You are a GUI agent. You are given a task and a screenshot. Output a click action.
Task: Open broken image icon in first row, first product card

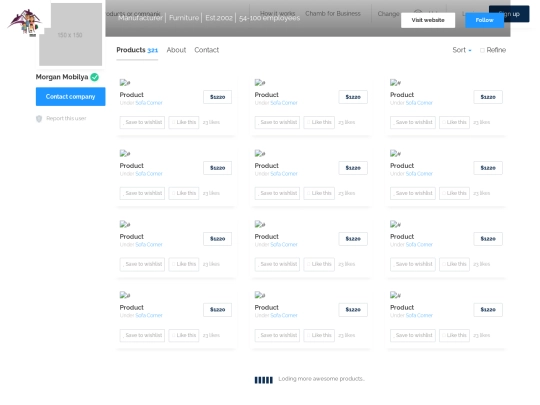(x=125, y=82)
